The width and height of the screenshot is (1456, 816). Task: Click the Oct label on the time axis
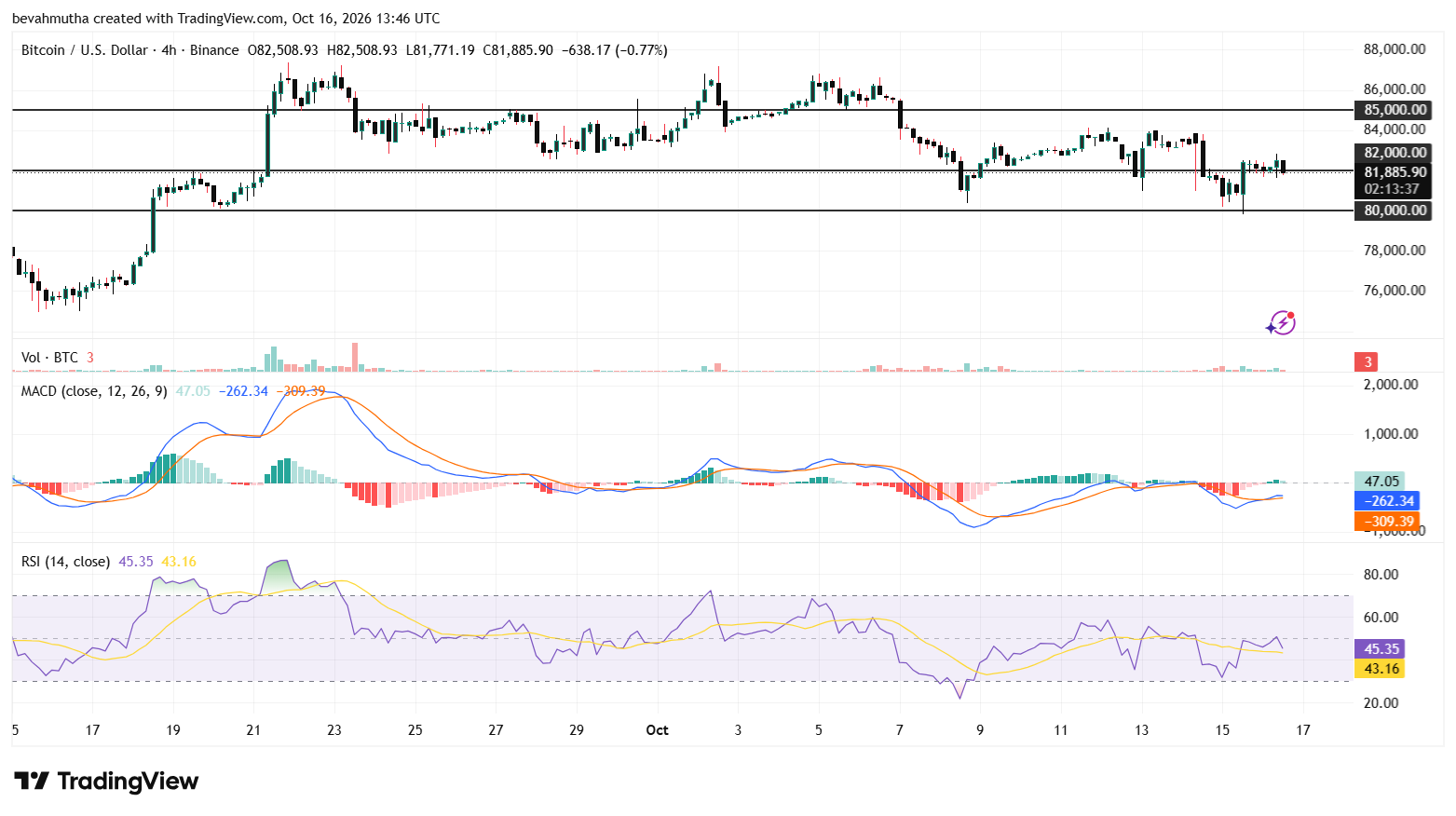(x=657, y=730)
